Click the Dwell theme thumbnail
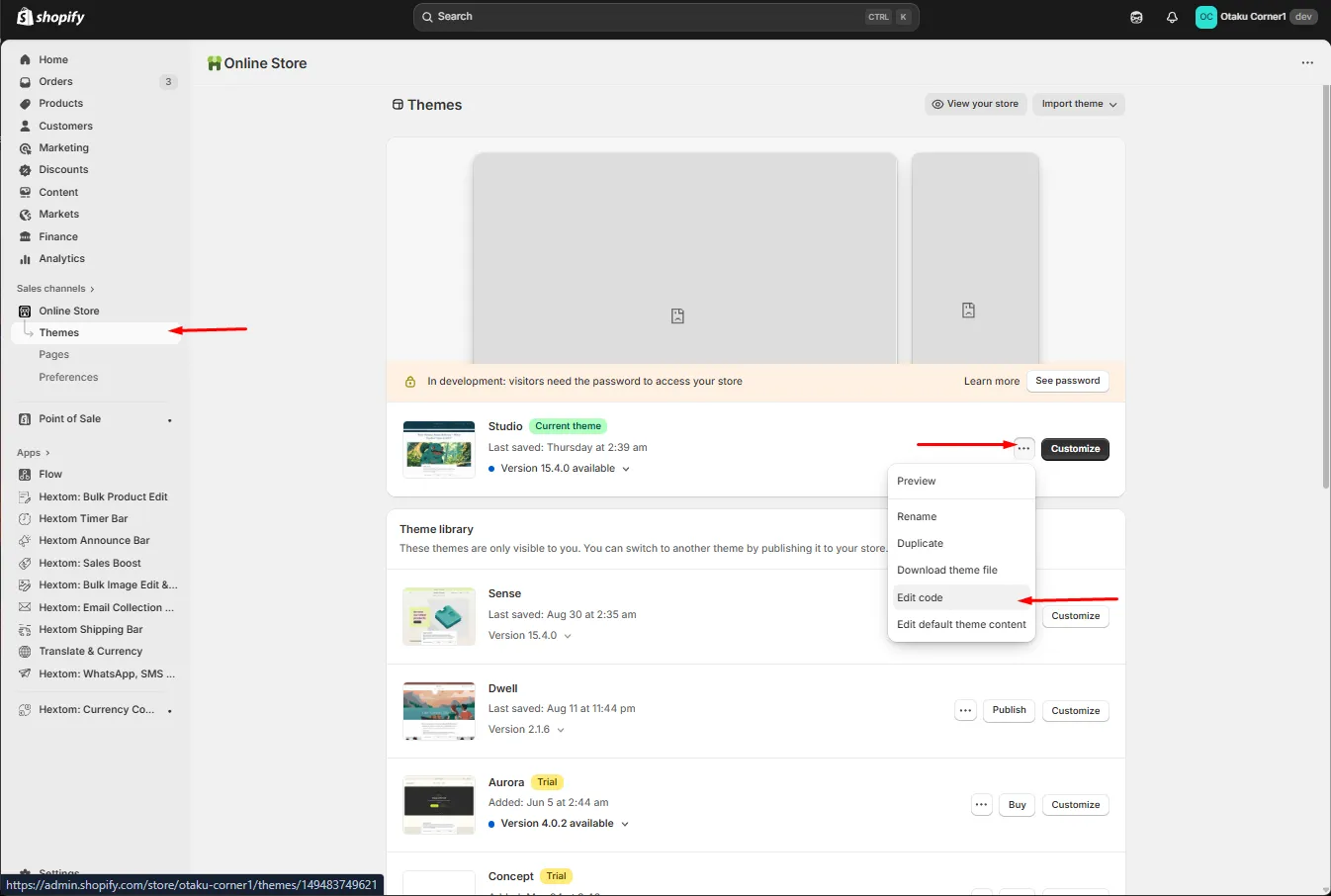The width and height of the screenshot is (1331, 896). (x=439, y=711)
